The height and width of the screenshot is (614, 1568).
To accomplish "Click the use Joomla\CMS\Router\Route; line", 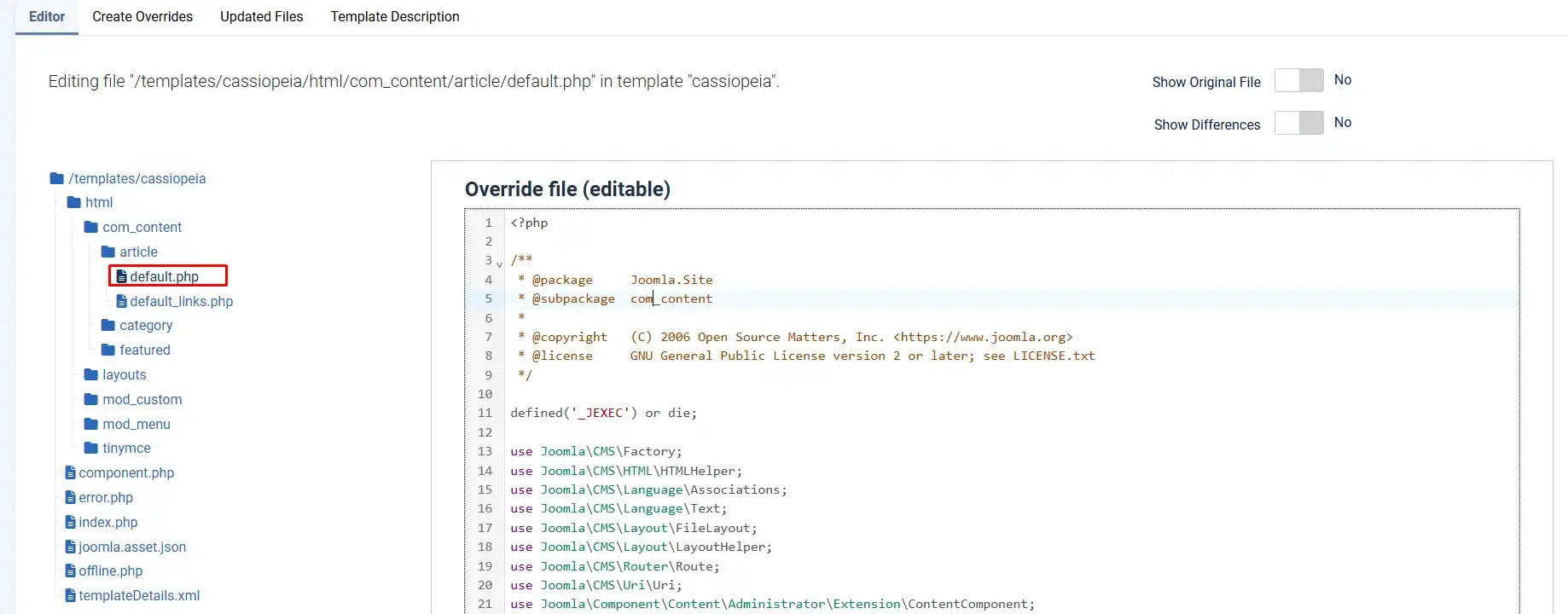I will tap(615, 566).
